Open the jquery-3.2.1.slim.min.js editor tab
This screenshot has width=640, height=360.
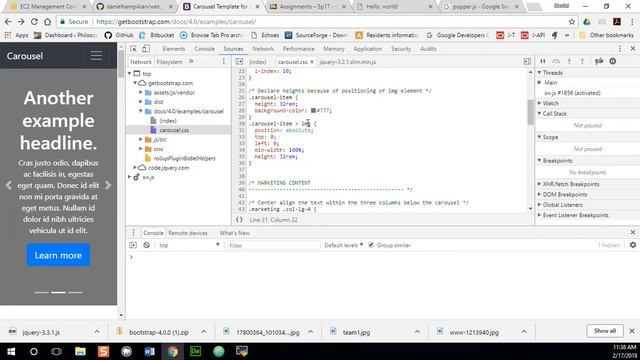tap(347, 62)
